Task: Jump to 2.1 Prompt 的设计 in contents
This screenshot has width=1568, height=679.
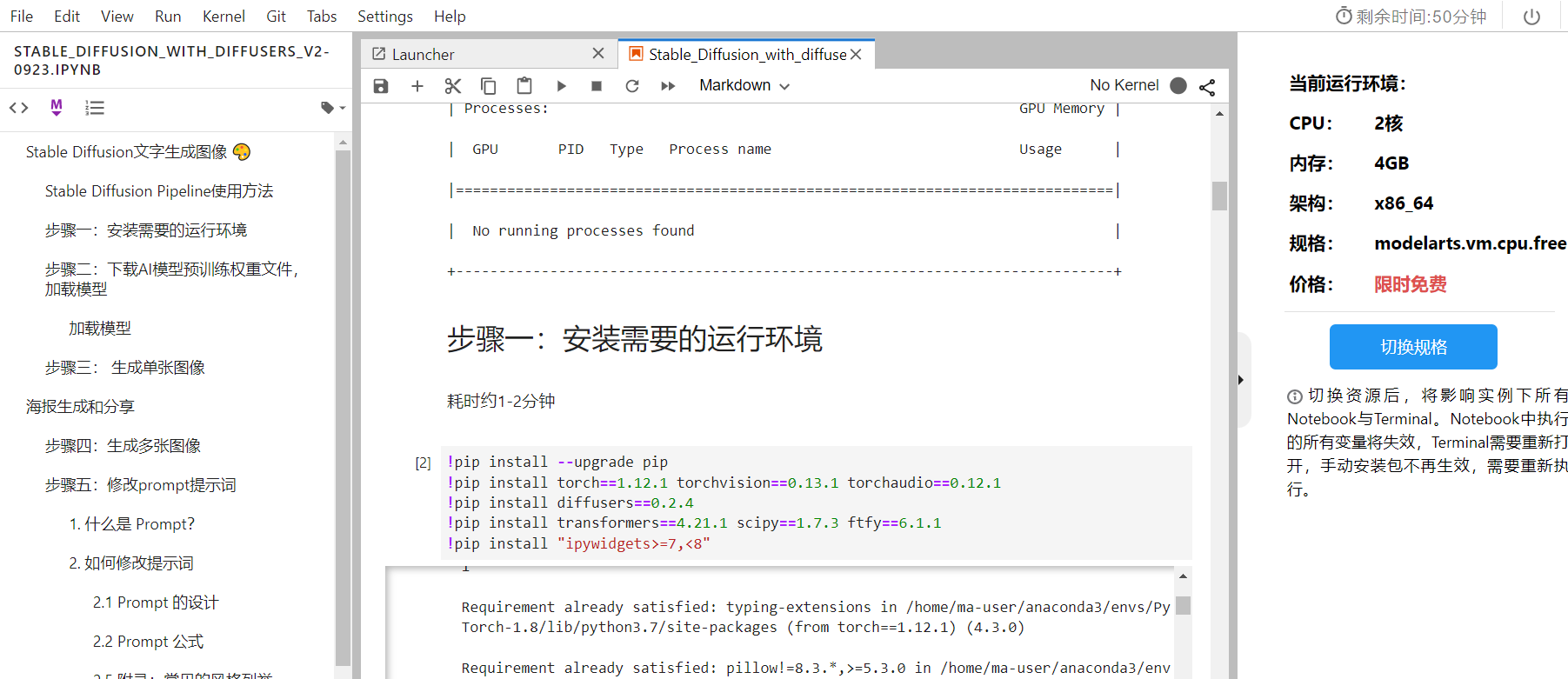Action: click(x=156, y=602)
